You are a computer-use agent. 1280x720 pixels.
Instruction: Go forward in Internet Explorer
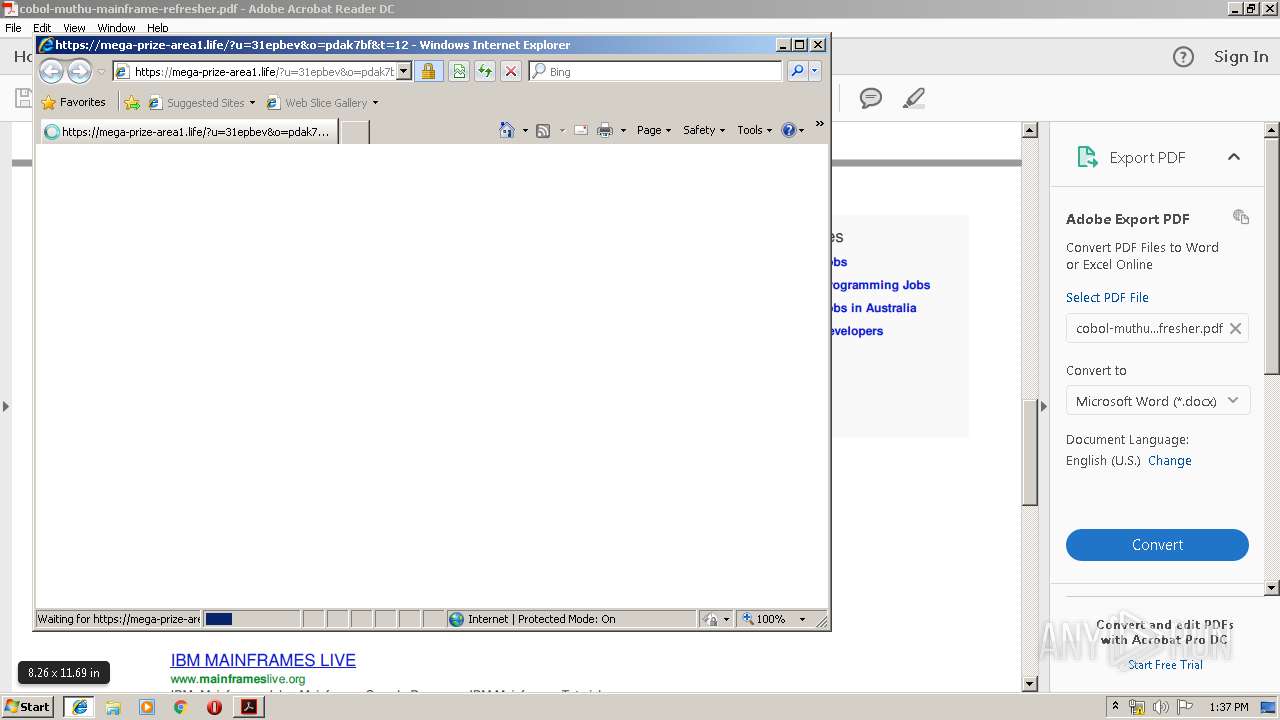click(79, 71)
